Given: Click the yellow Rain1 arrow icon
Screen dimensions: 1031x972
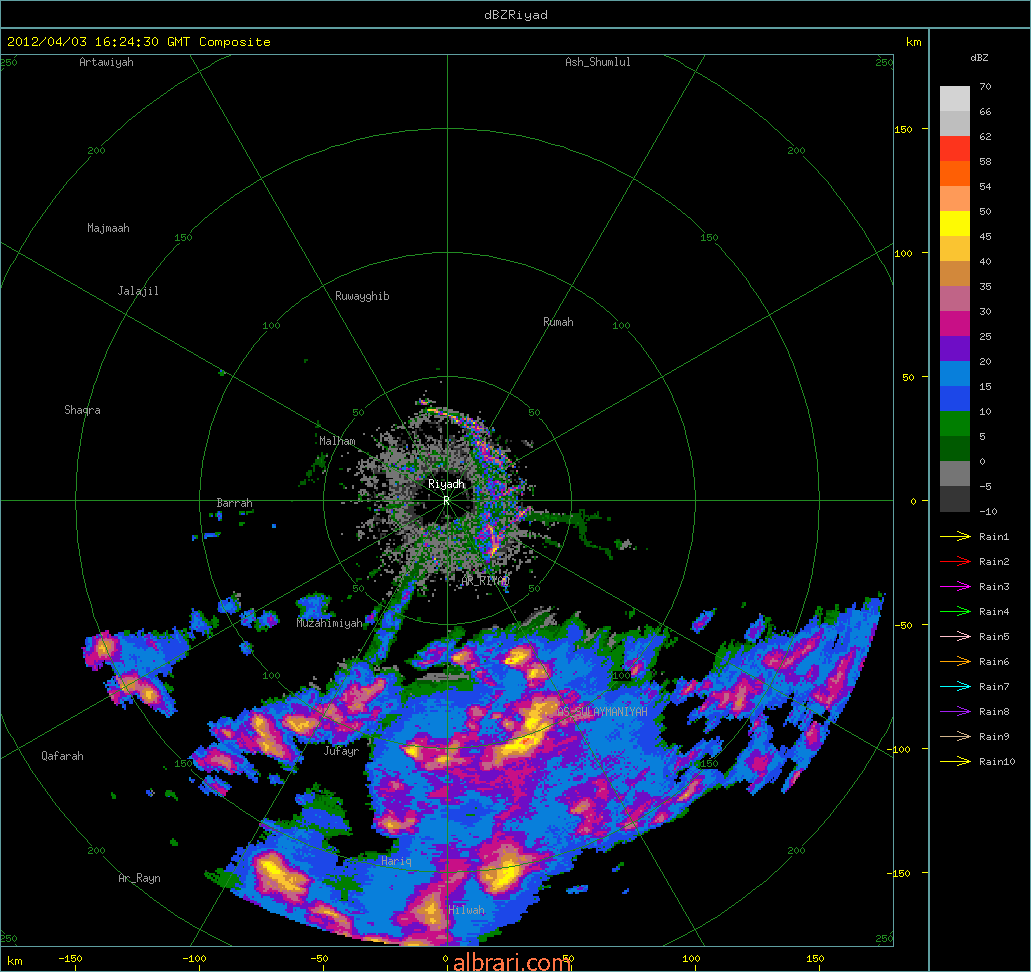Looking at the screenshot, I should coord(955,537).
